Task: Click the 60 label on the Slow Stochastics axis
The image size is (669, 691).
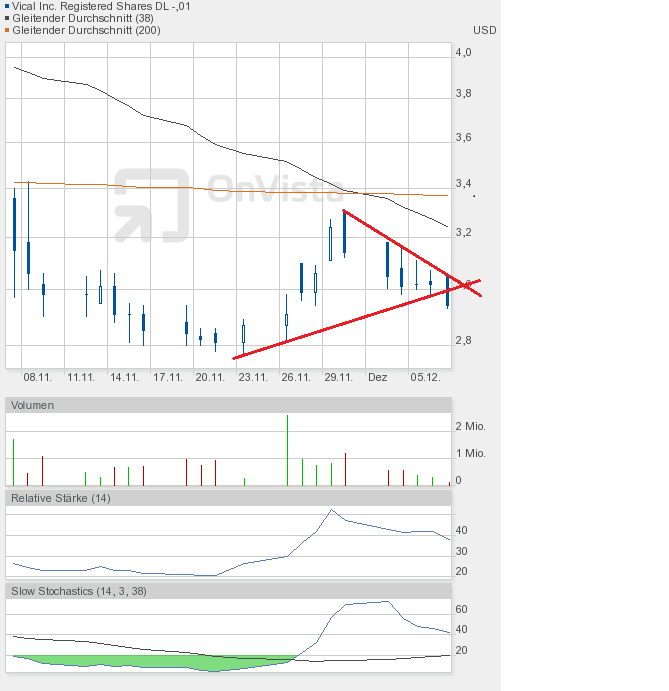Action: tap(461, 609)
